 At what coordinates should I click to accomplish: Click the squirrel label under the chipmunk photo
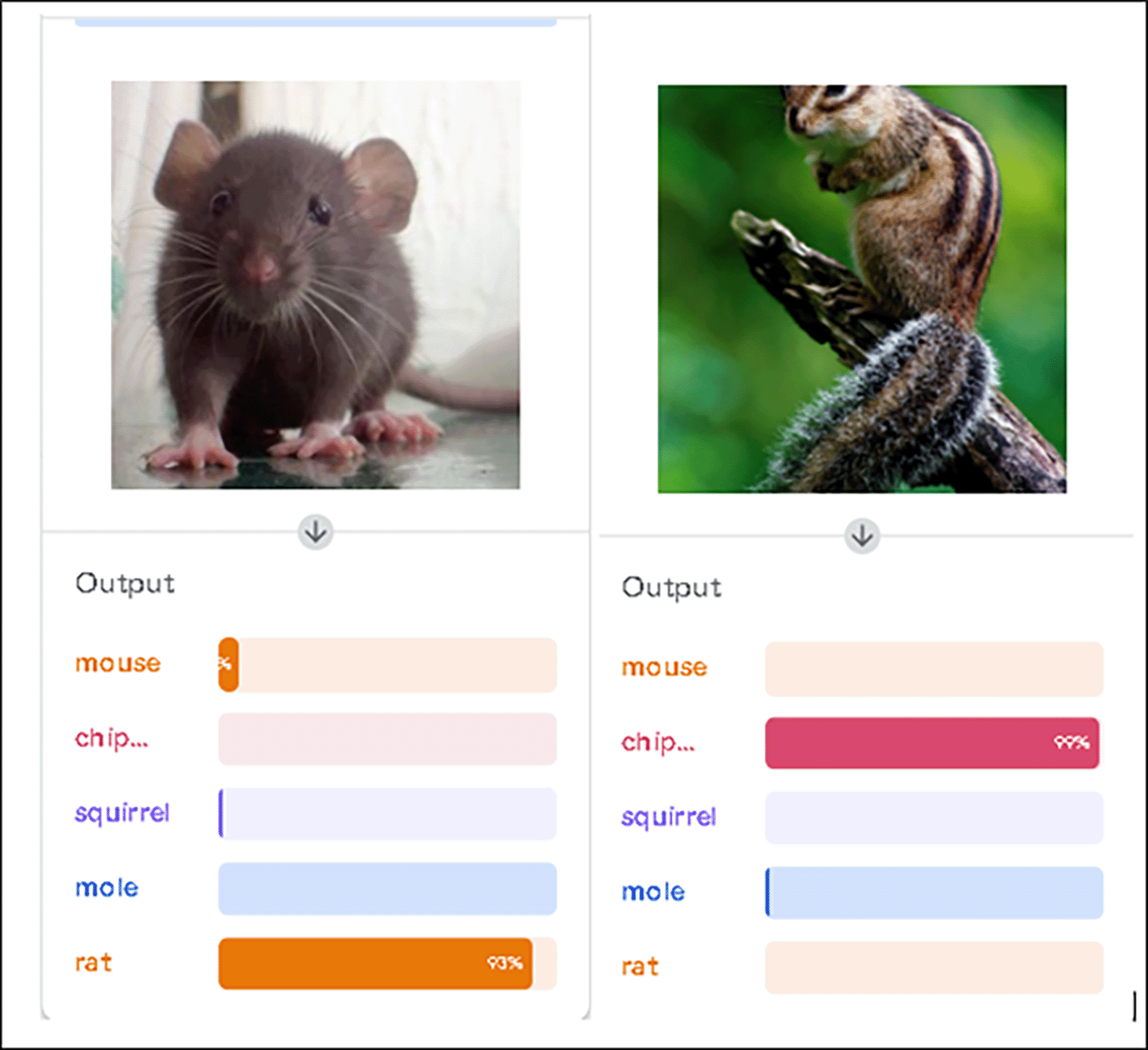tap(668, 817)
